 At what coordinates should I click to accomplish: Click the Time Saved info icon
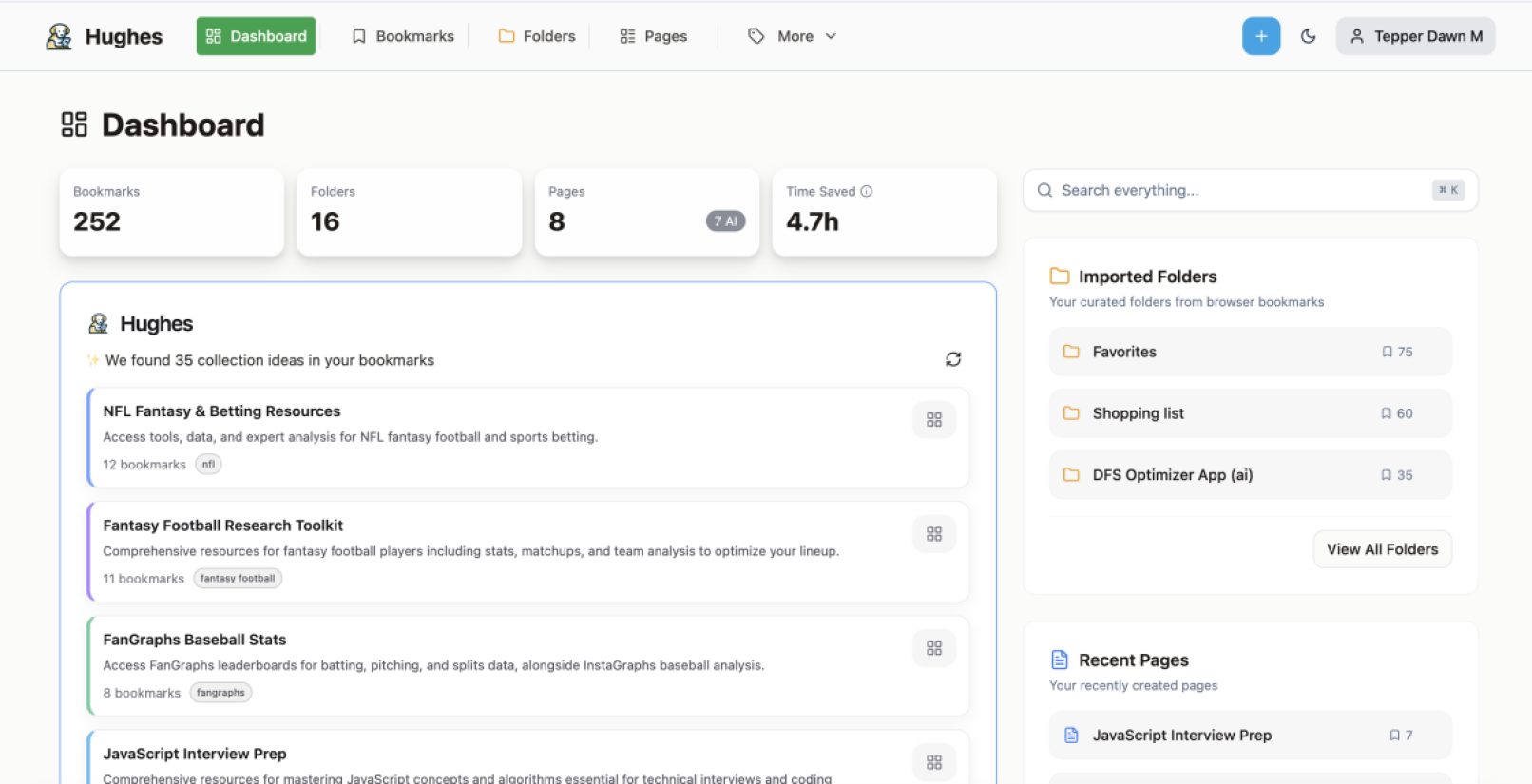867,191
